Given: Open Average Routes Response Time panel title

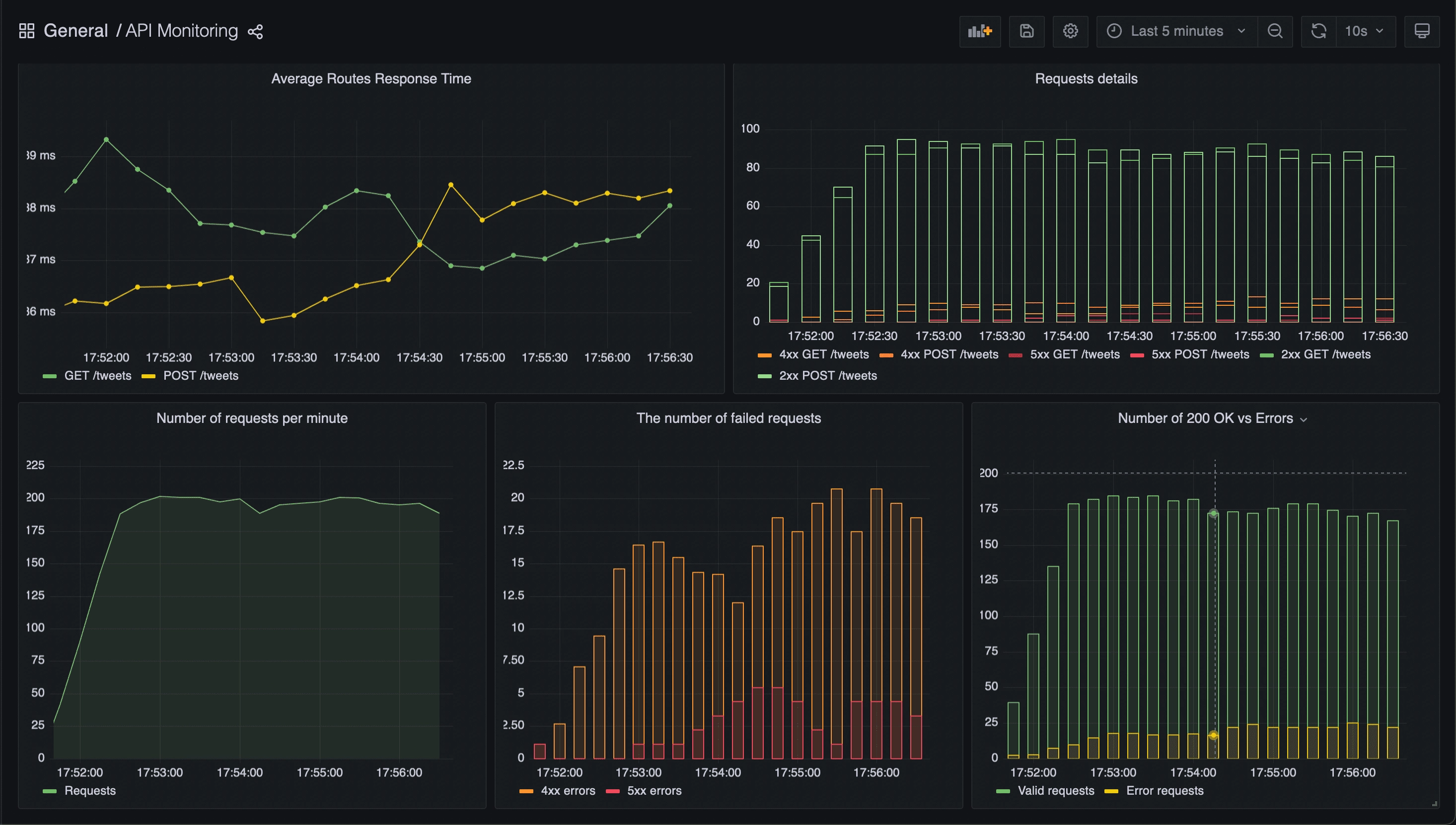Looking at the screenshot, I should pos(371,79).
